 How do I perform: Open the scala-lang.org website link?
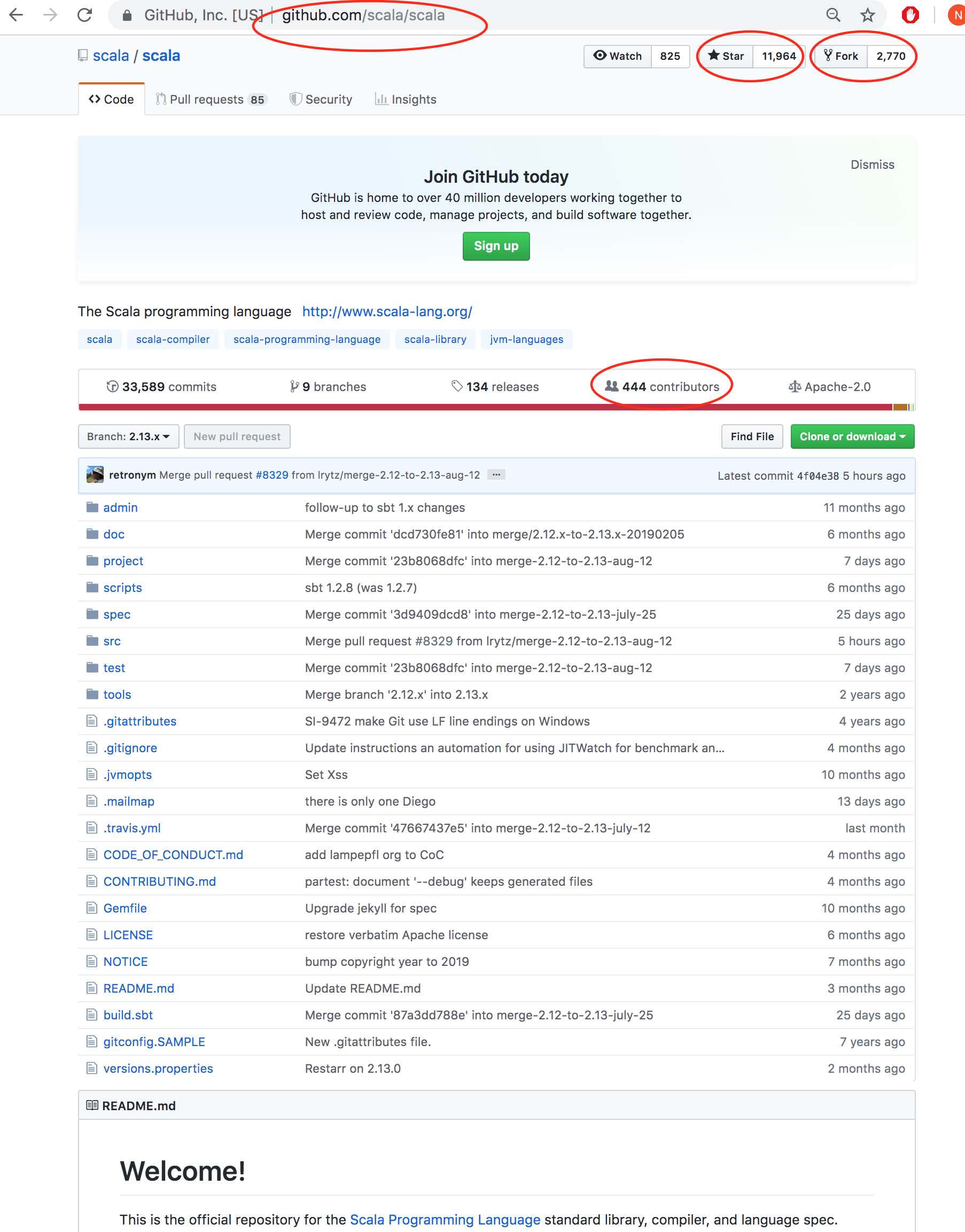point(387,312)
